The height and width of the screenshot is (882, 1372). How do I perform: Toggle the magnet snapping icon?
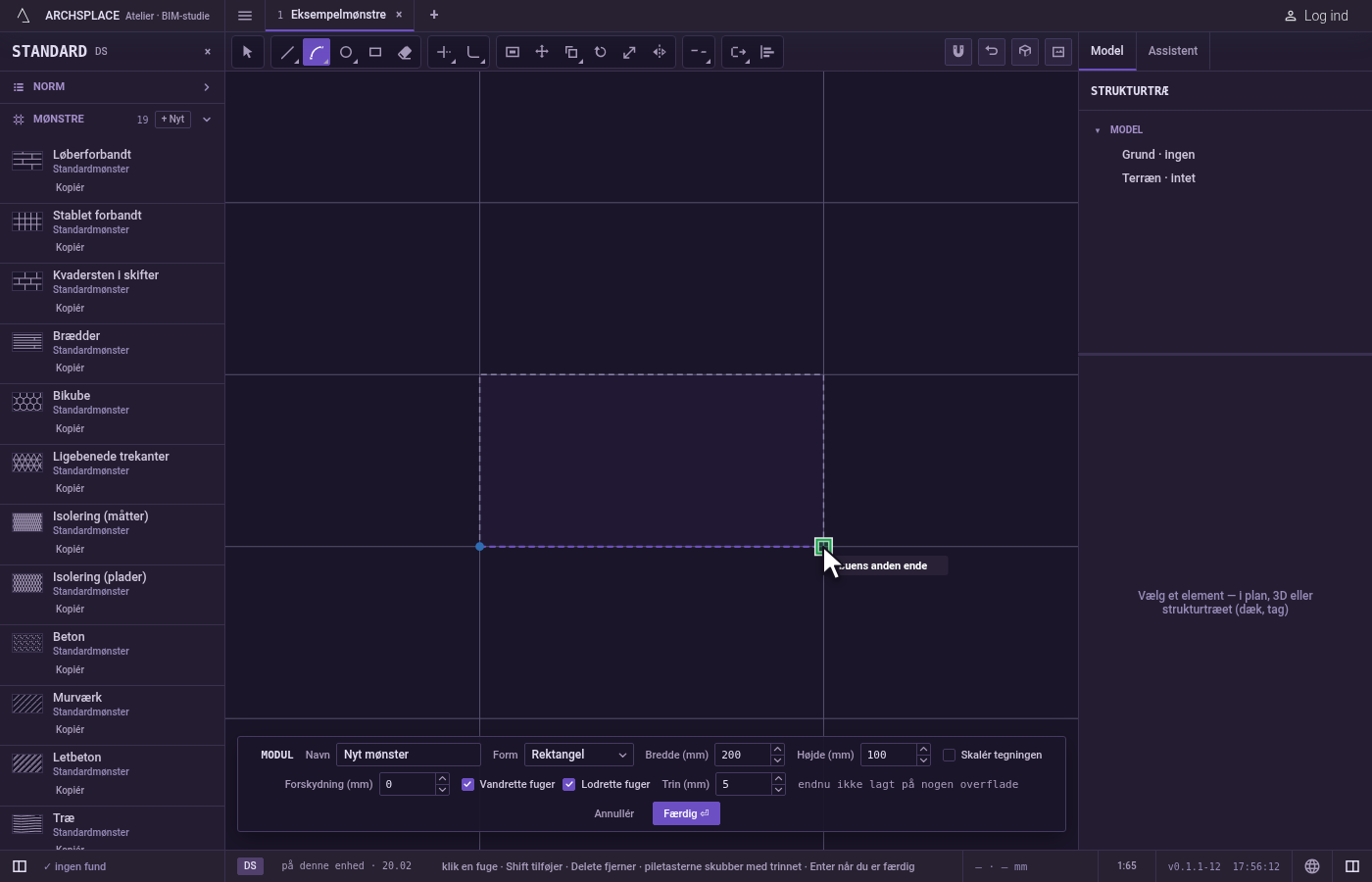click(958, 52)
